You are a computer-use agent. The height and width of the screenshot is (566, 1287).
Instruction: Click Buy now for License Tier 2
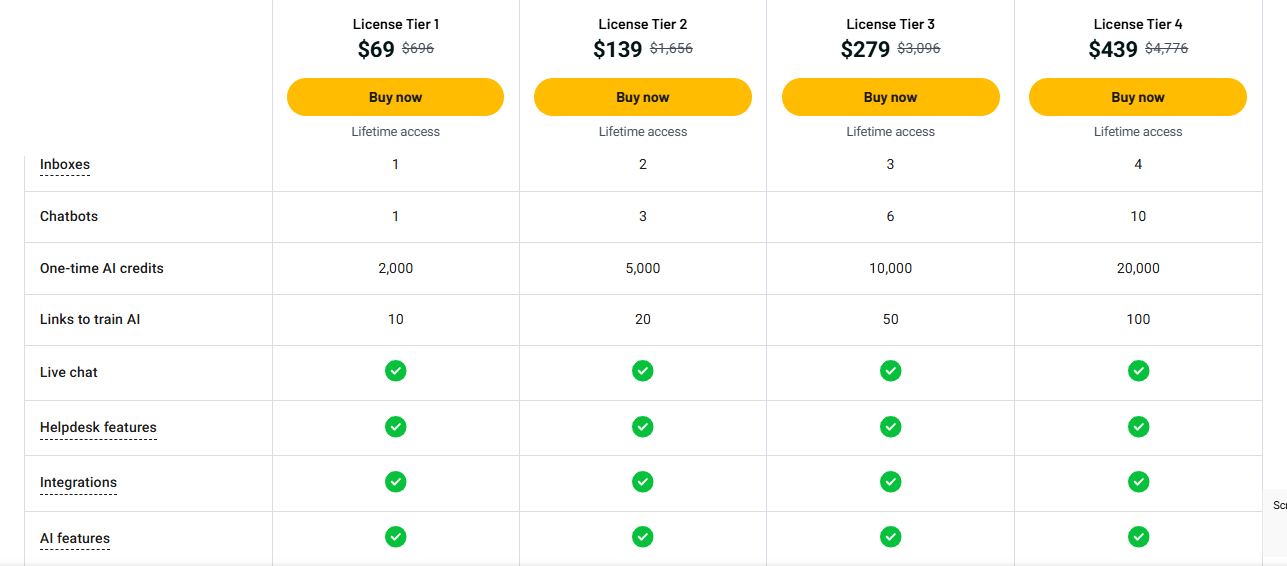642,97
